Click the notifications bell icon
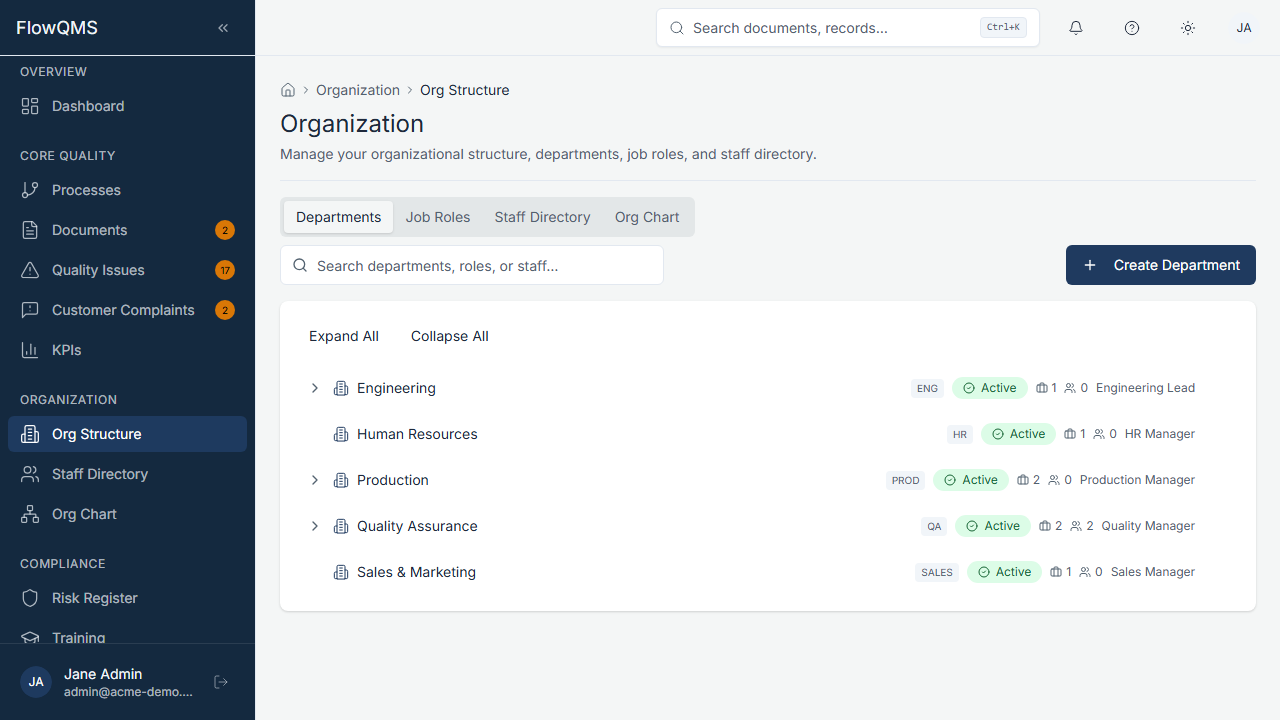 pos(1076,28)
